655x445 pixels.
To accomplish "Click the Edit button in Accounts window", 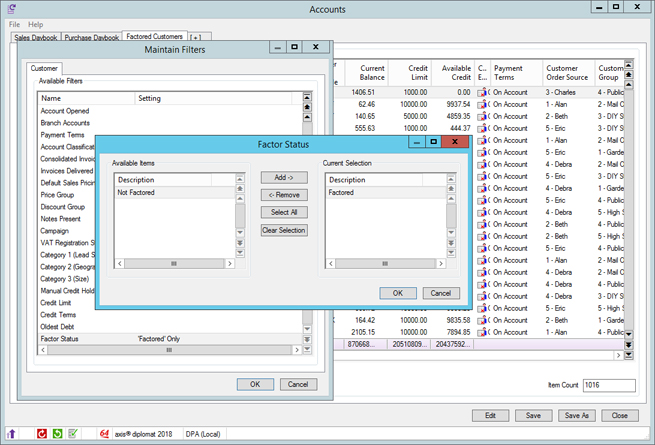I will [x=490, y=415].
